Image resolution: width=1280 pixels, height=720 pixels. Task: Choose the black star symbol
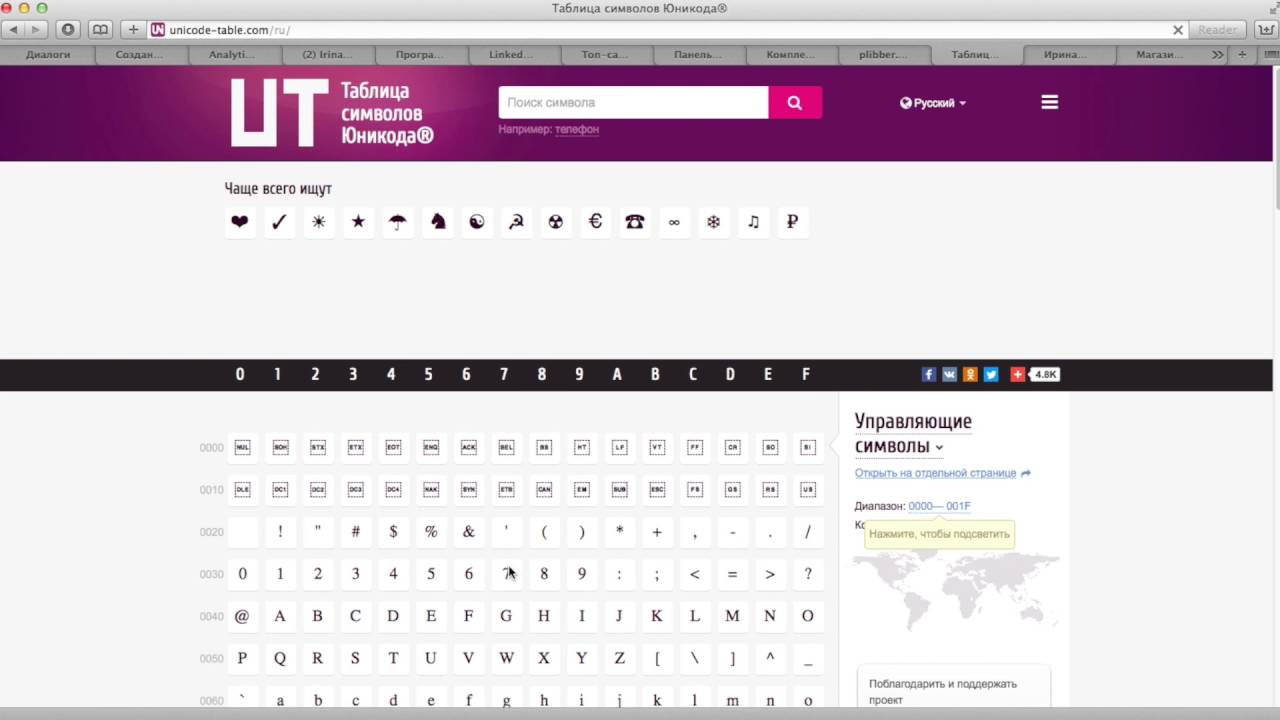358,222
